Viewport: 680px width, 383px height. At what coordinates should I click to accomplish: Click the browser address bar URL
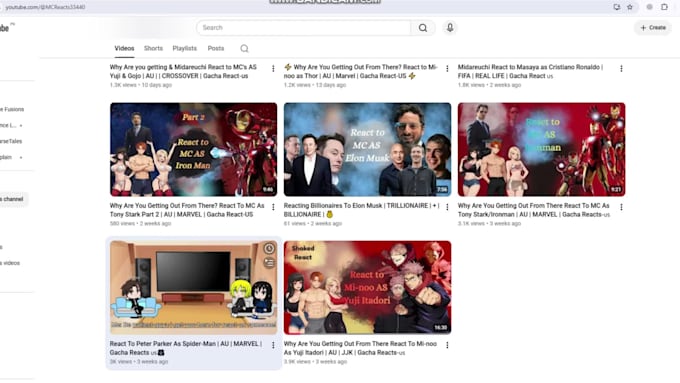click(x=45, y=7)
